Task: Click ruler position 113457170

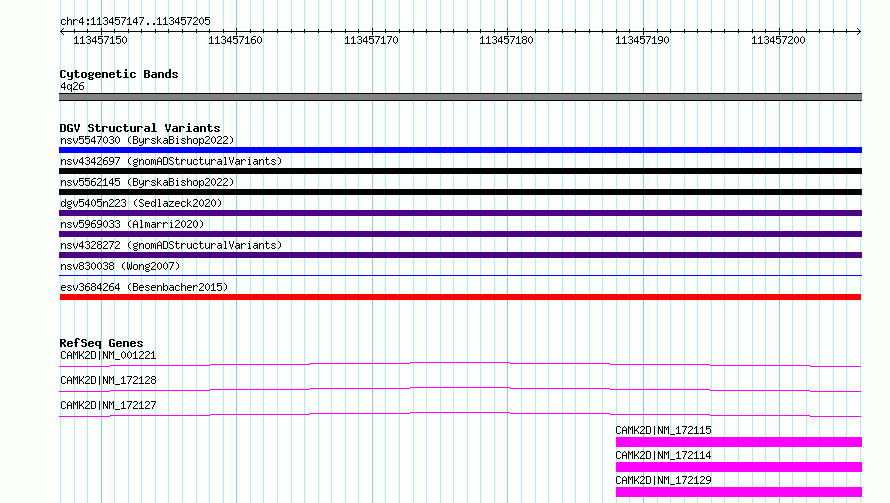Action: [371, 40]
